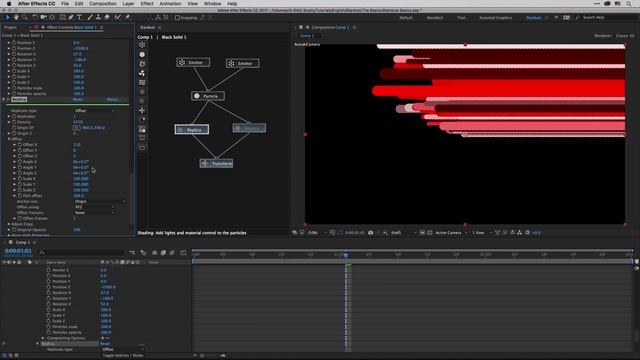Click the 0:00:01:01 timecode in timeline
Viewport: 640px width, 360px height.
click(x=18, y=251)
